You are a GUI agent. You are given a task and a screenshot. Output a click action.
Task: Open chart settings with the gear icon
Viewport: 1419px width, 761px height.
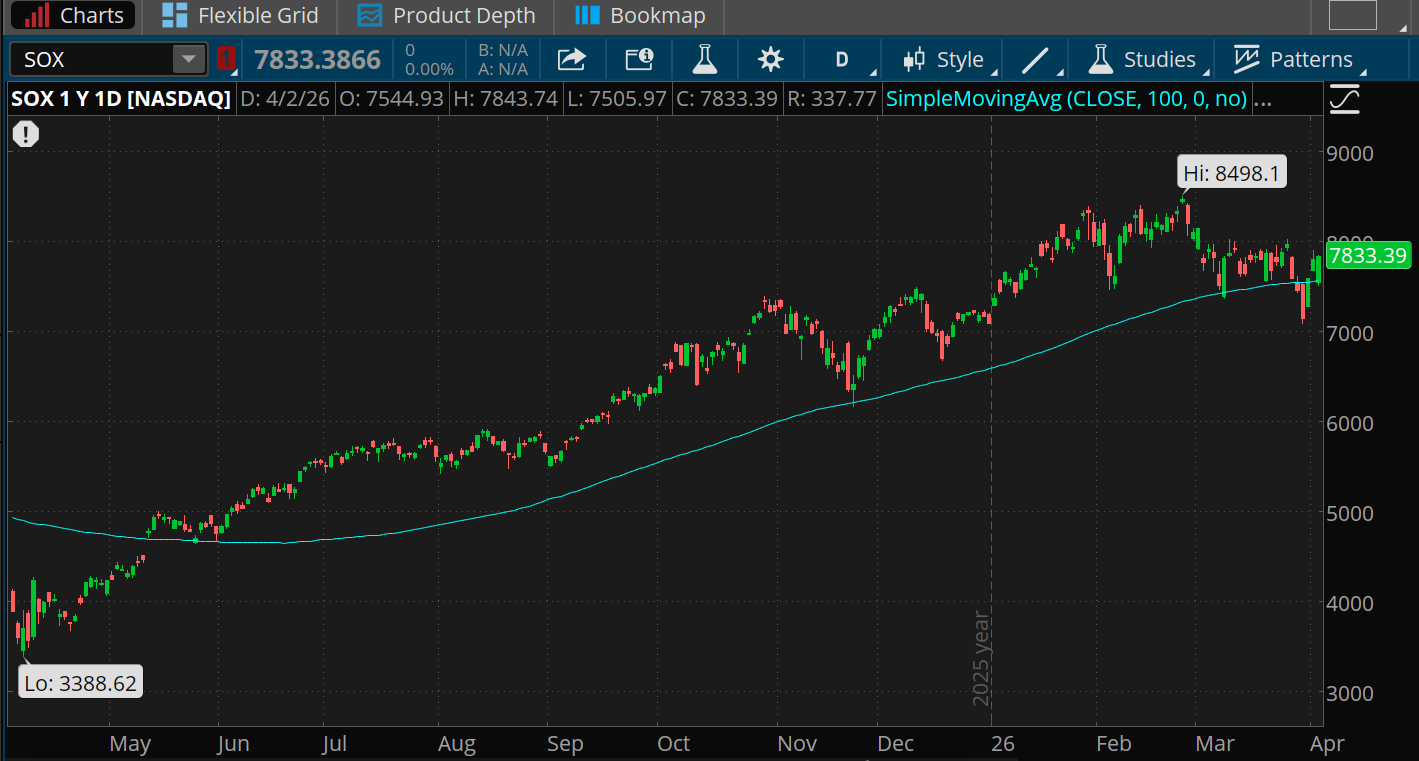click(770, 59)
